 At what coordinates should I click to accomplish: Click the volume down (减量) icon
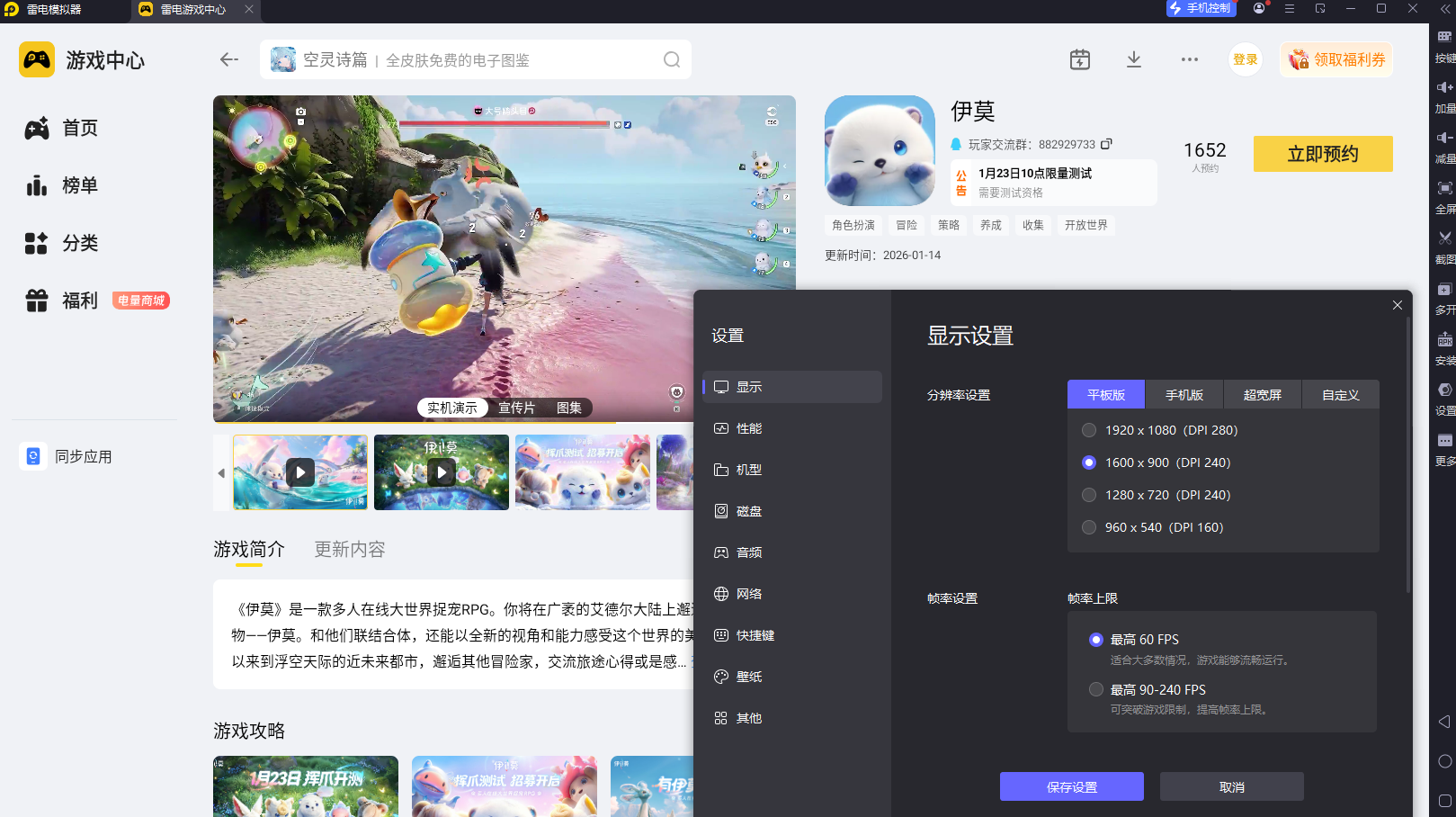(1444, 138)
